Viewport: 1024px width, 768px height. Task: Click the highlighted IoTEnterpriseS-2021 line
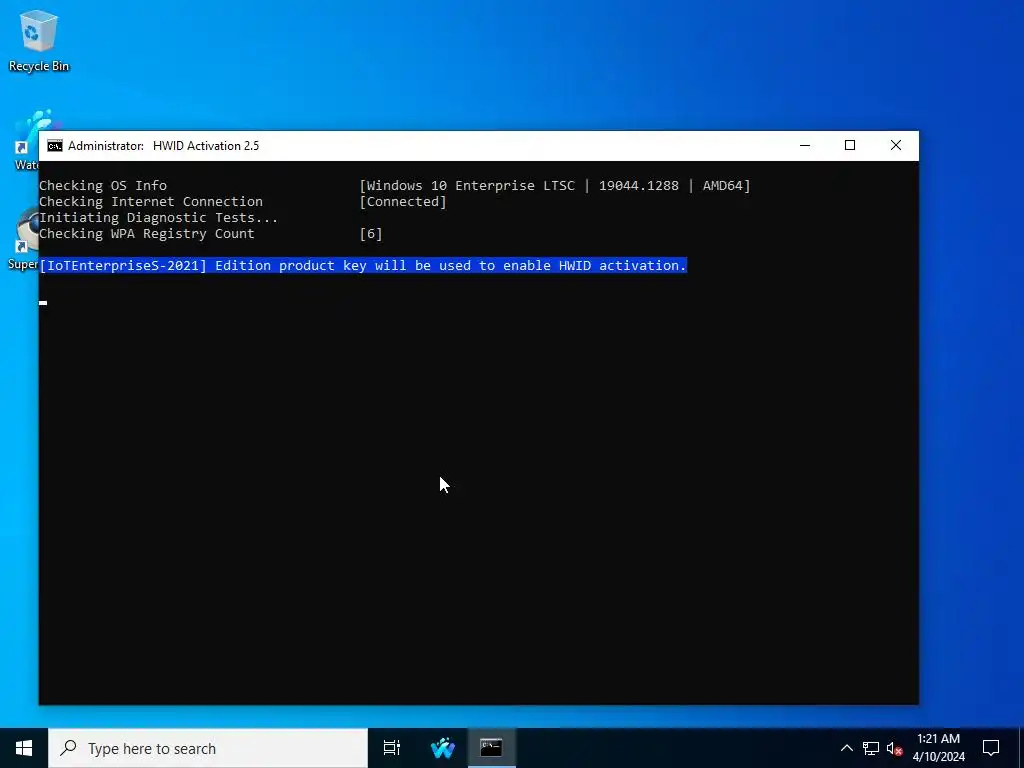coord(363,266)
